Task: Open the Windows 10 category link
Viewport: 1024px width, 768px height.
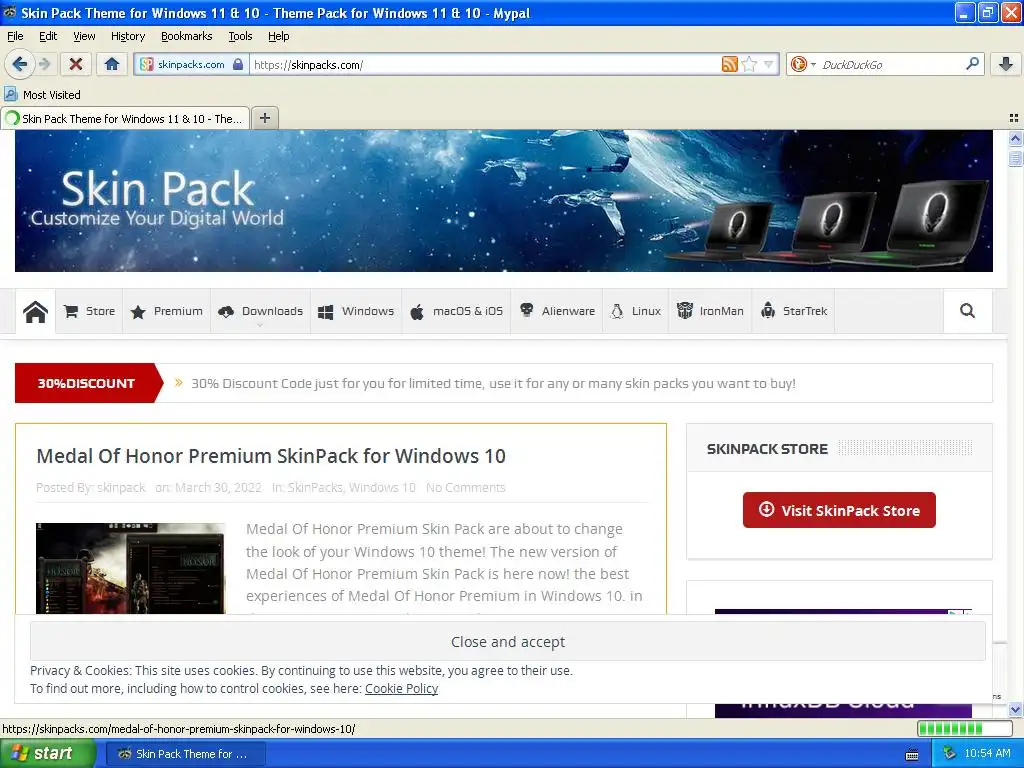Action: pos(382,487)
